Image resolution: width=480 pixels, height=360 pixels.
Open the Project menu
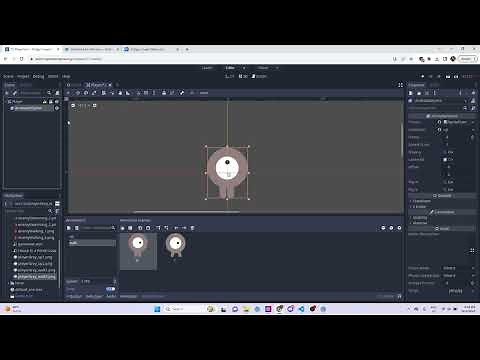pyautogui.click(x=23, y=76)
